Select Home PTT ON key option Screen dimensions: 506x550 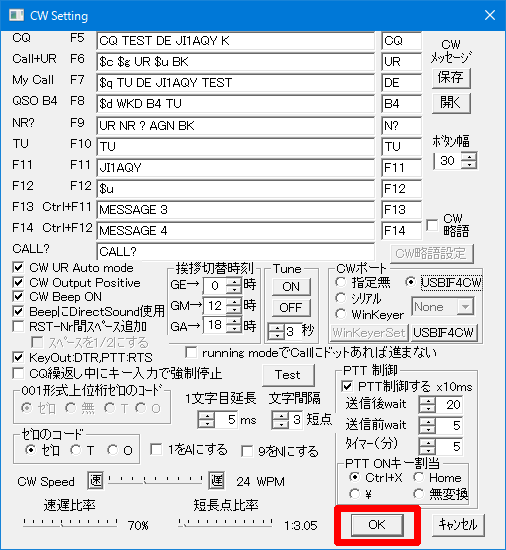pos(418,477)
